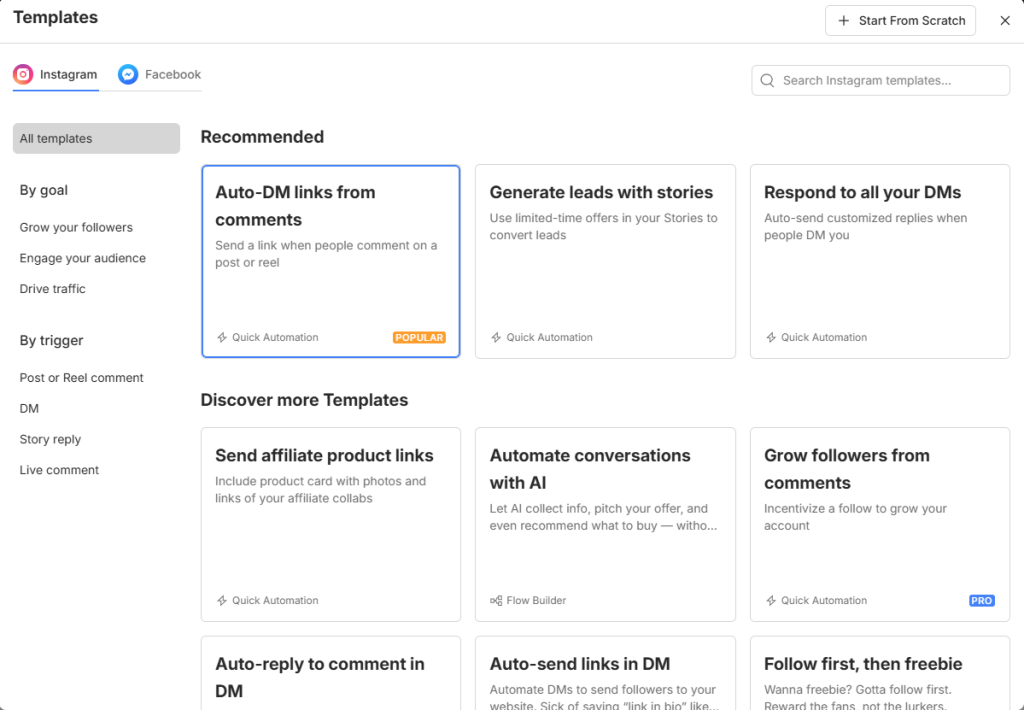
Task: Click the PRO badge on Grow followers card
Action: [x=981, y=600]
